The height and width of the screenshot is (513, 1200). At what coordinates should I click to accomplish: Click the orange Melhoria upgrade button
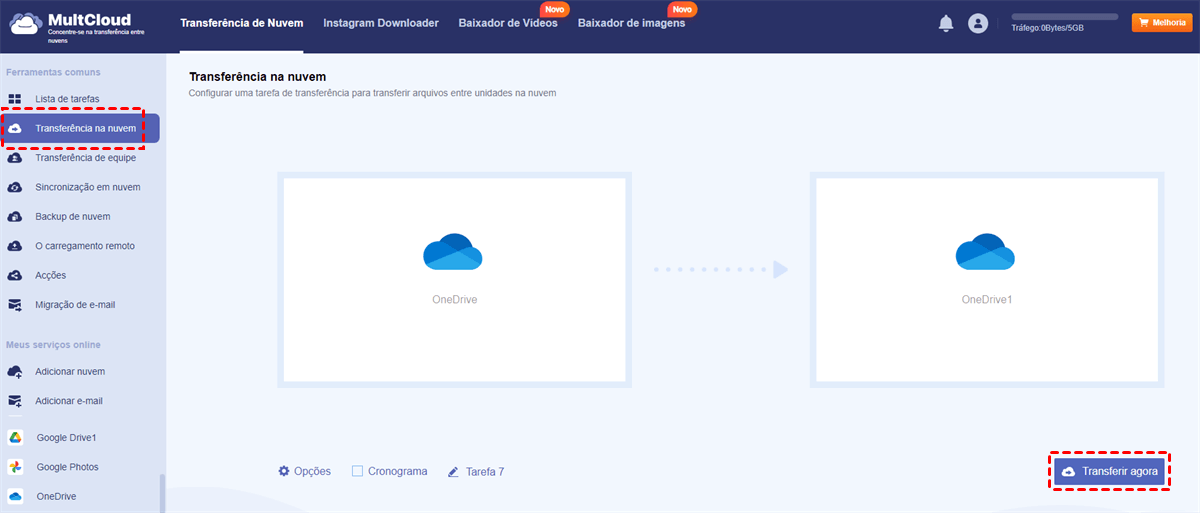click(x=1160, y=22)
